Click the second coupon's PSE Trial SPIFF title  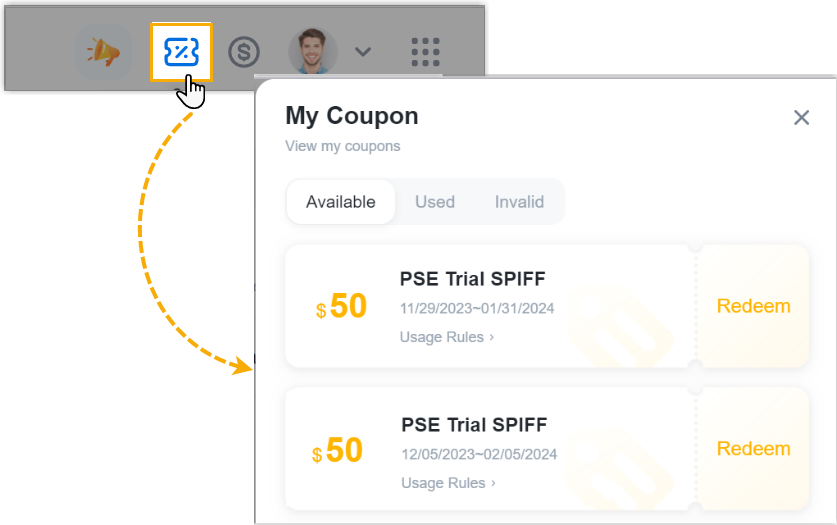[474, 425]
